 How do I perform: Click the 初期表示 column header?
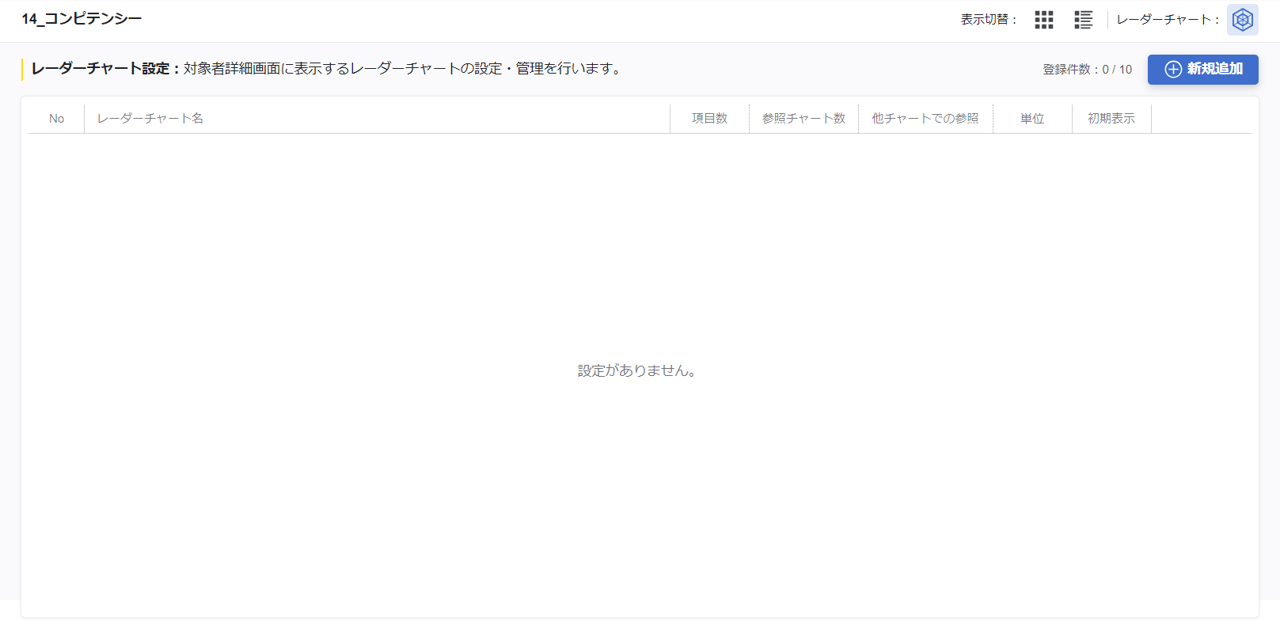tap(1112, 118)
